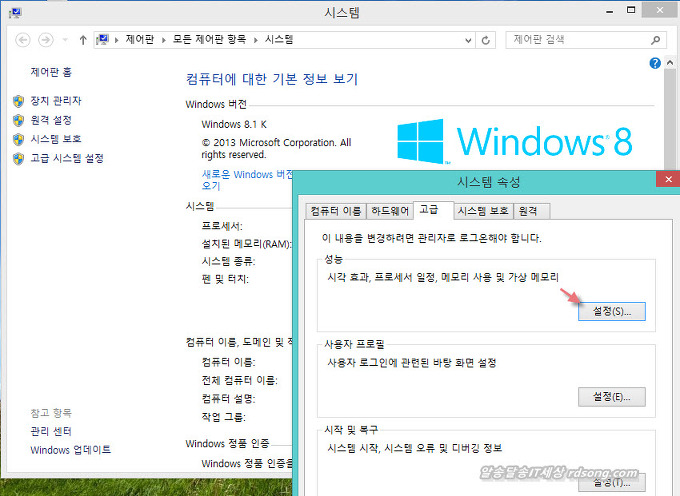Click the shield icon beside 장치 관리자

tap(18, 101)
